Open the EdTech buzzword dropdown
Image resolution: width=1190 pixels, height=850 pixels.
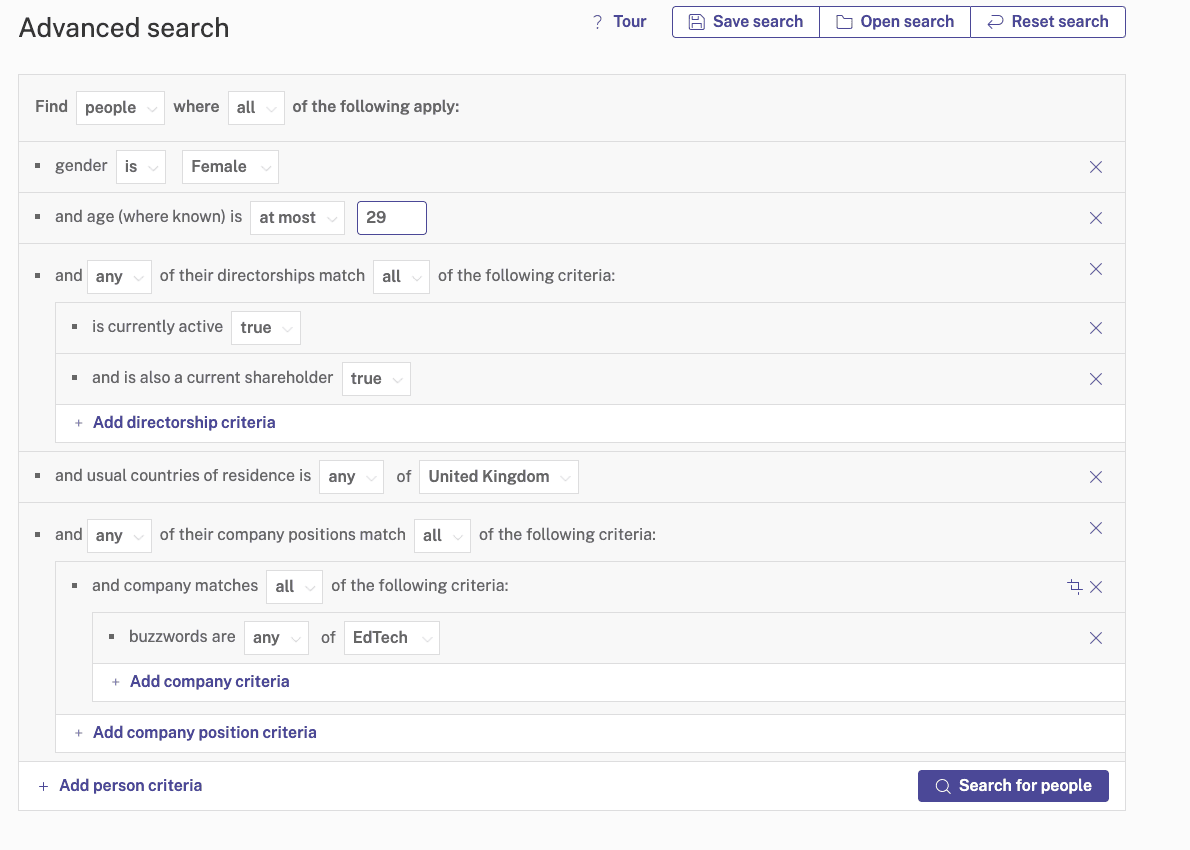click(392, 638)
